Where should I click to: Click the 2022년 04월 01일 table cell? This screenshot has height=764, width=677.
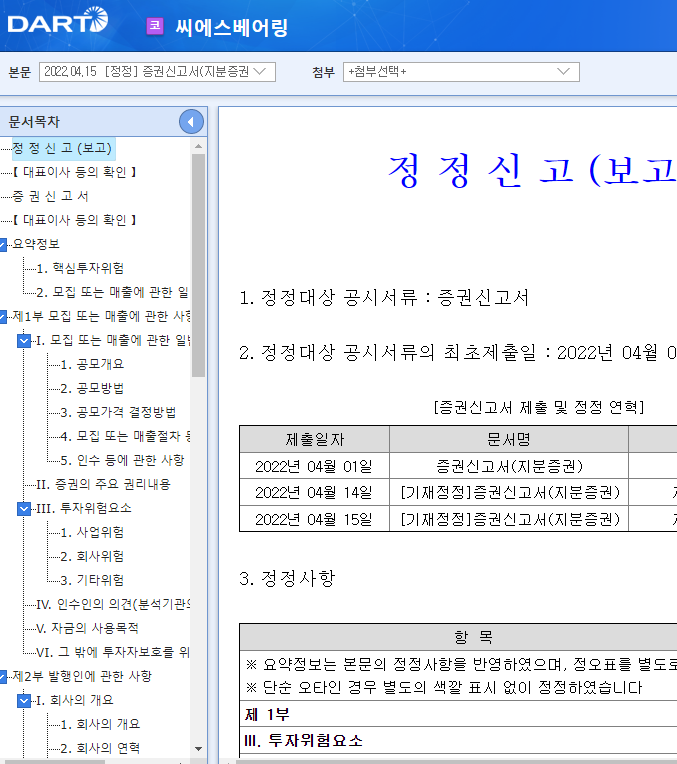pos(314,467)
